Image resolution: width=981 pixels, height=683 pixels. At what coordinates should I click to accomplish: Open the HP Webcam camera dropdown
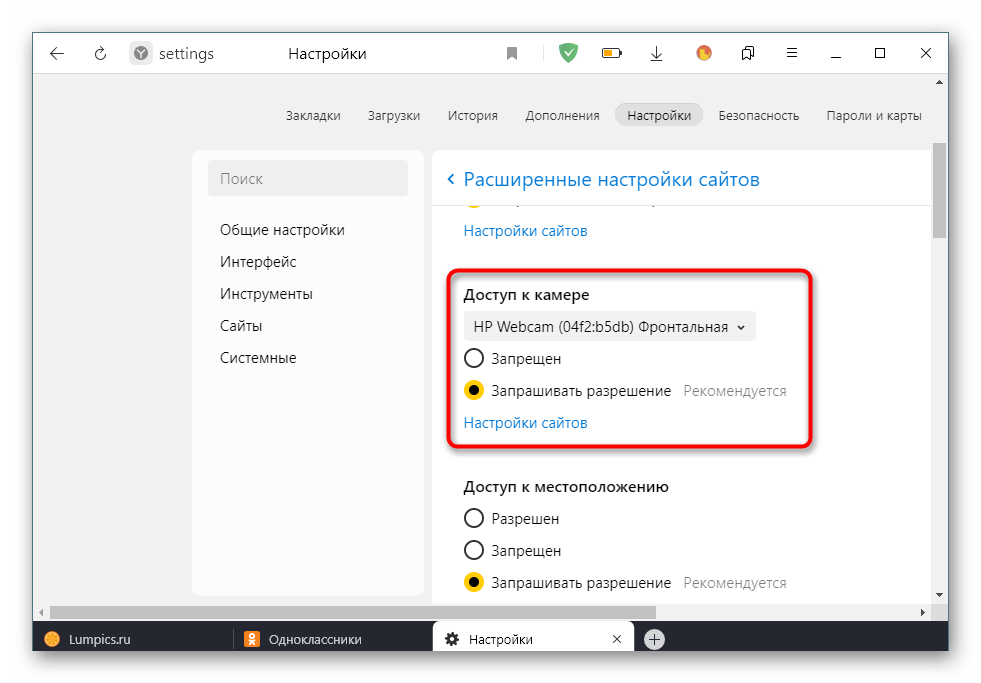pyautogui.click(x=609, y=327)
